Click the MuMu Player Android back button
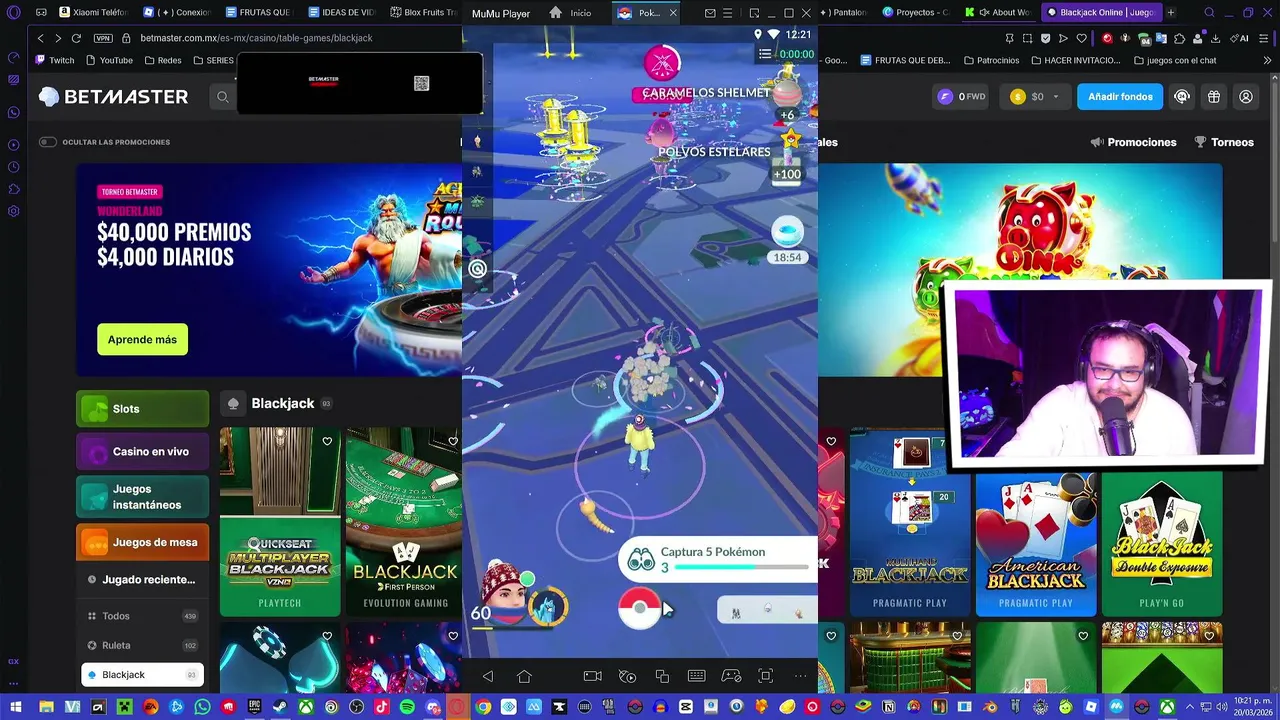 click(x=488, y=677)
